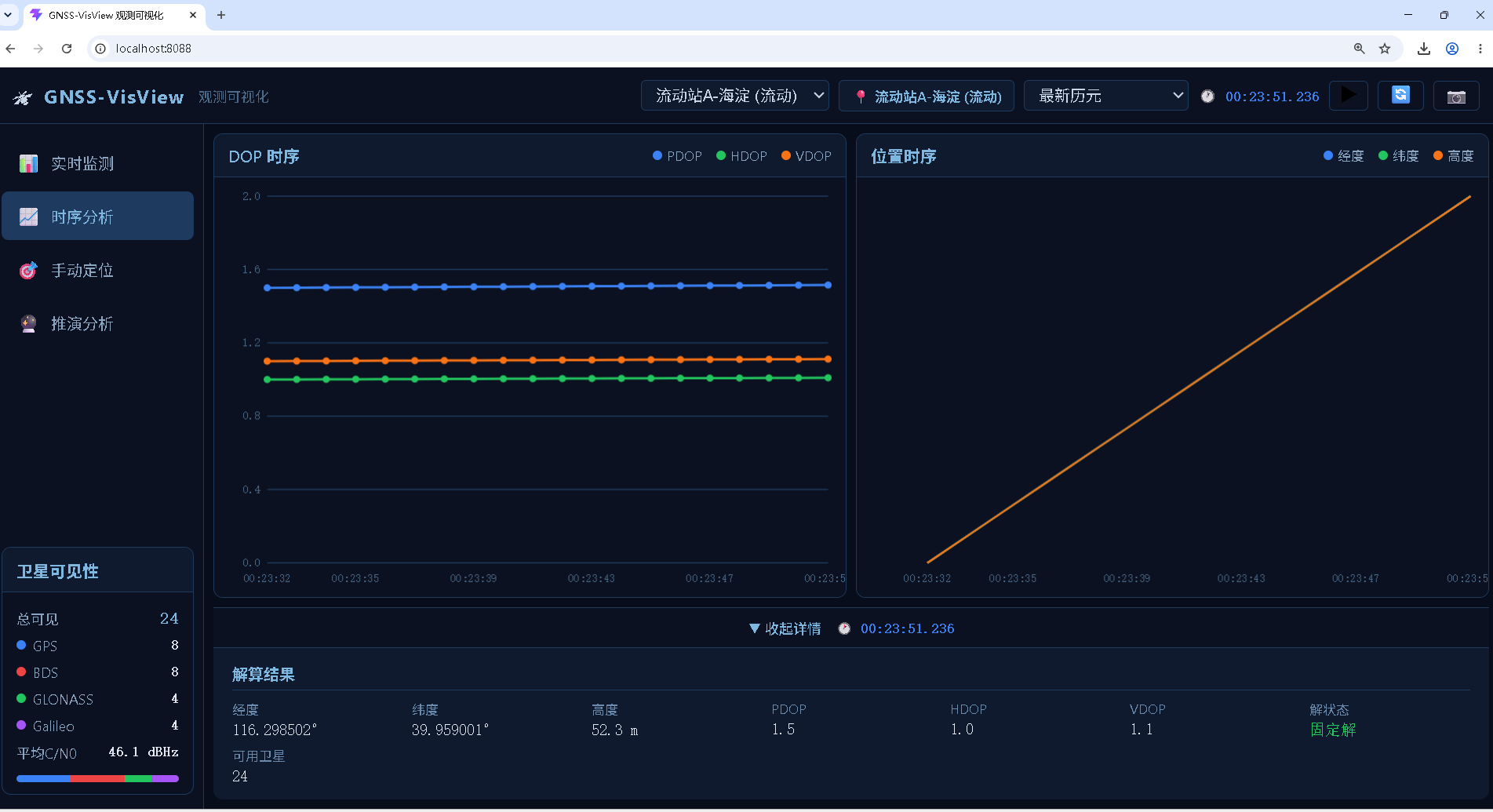Click the purple Galileo color dot
The height and width of the screenshot is (812, 1493).
tap(21, 725)
